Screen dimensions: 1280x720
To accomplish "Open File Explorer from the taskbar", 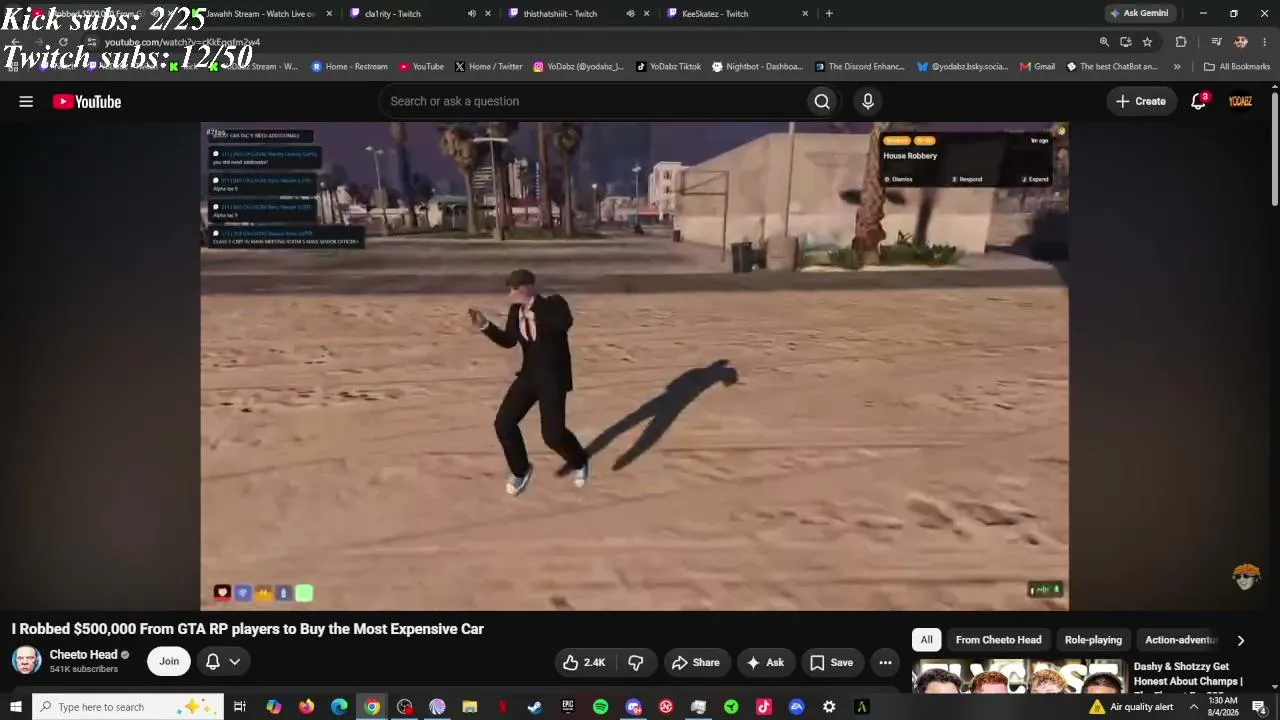I will (470, 707).
